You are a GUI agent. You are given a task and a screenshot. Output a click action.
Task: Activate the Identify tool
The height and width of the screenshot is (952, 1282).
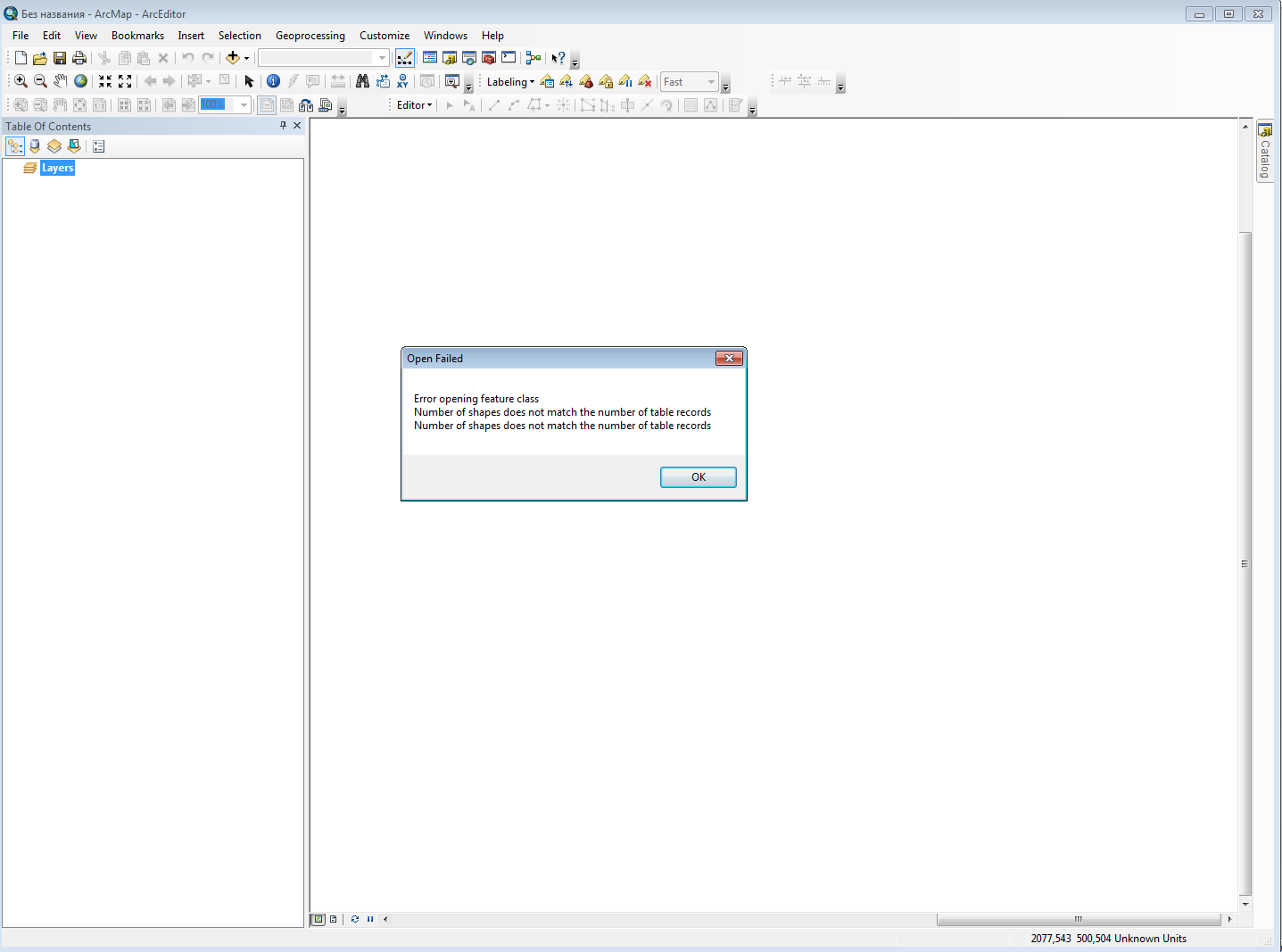[274, 81]
